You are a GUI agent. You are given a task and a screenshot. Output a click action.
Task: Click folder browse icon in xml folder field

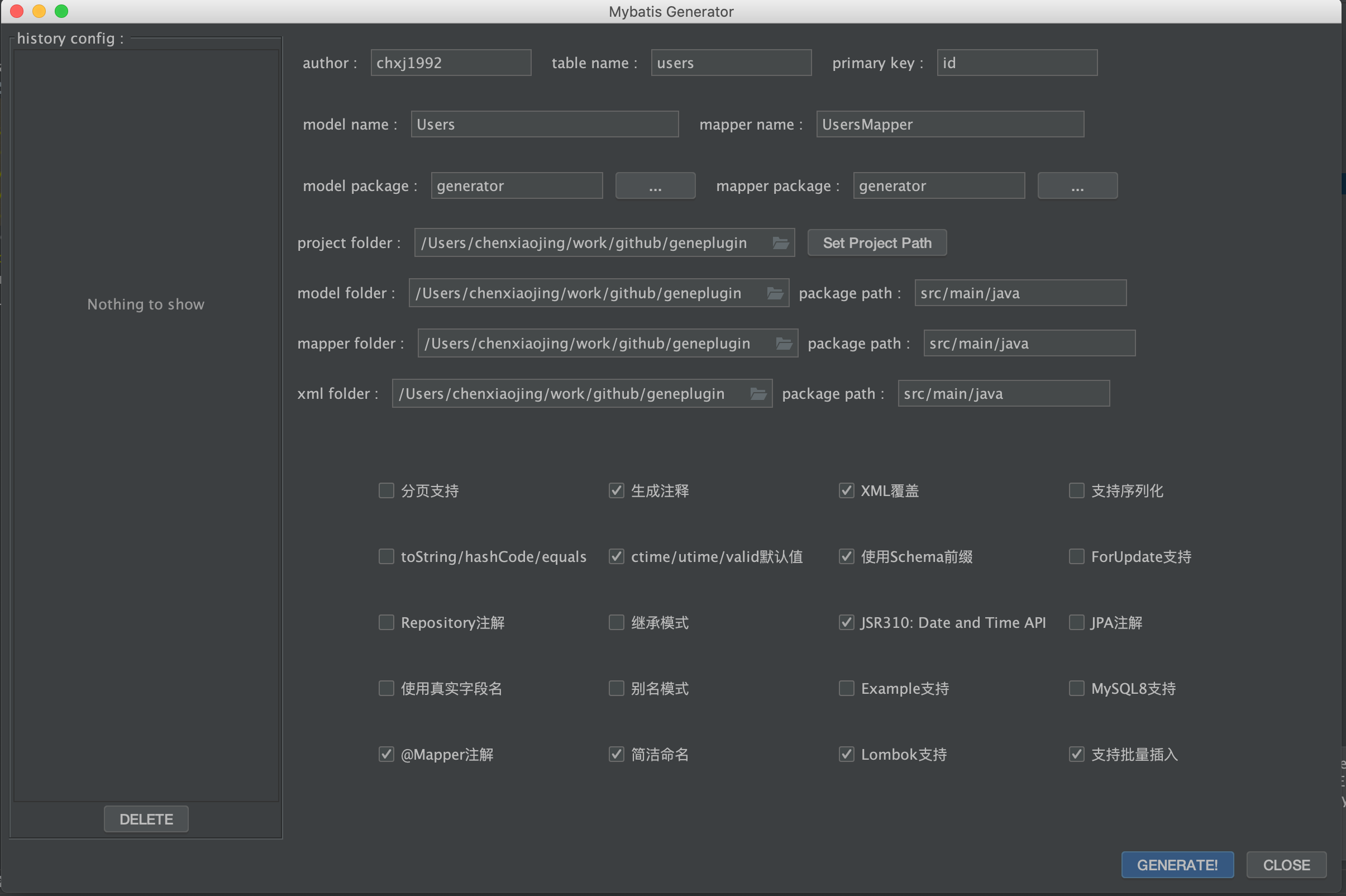pos(758,394)
